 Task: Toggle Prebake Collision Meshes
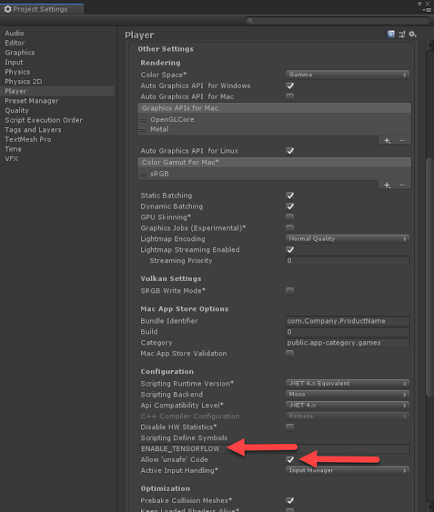click(x=290, y=500)
